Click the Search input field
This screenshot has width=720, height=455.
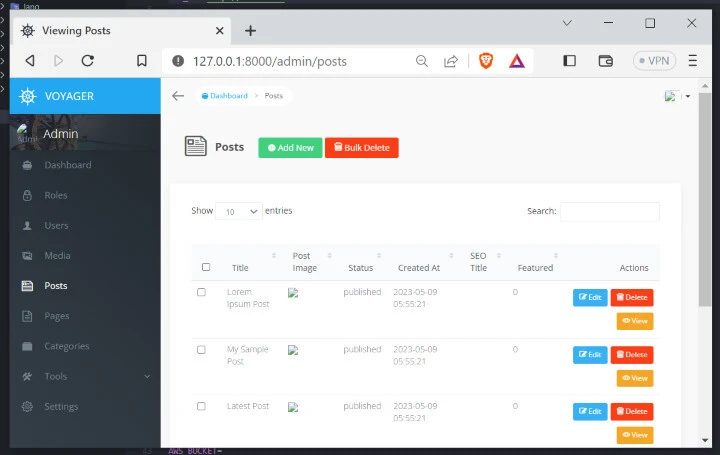[x=610, y=211]
